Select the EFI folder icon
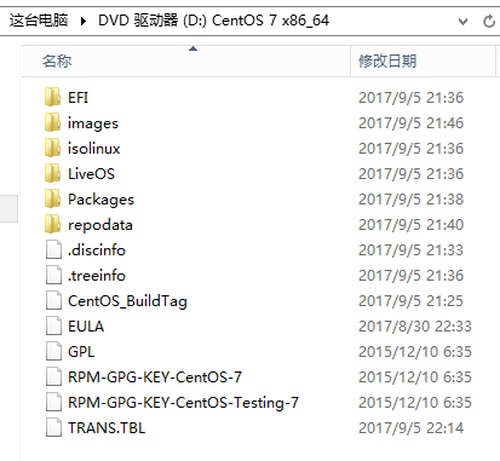 [53, 97]
